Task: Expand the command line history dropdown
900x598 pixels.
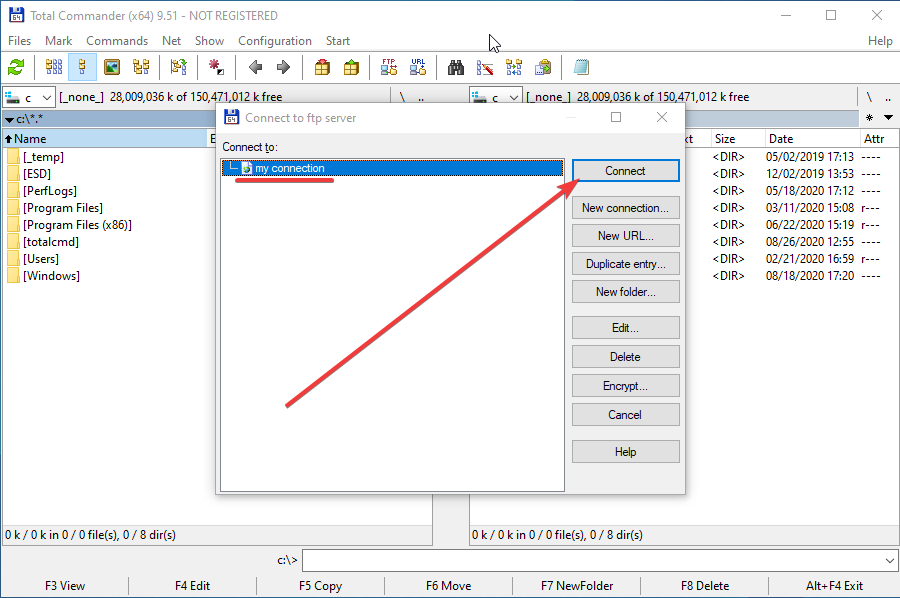Action: click(889, 561)
